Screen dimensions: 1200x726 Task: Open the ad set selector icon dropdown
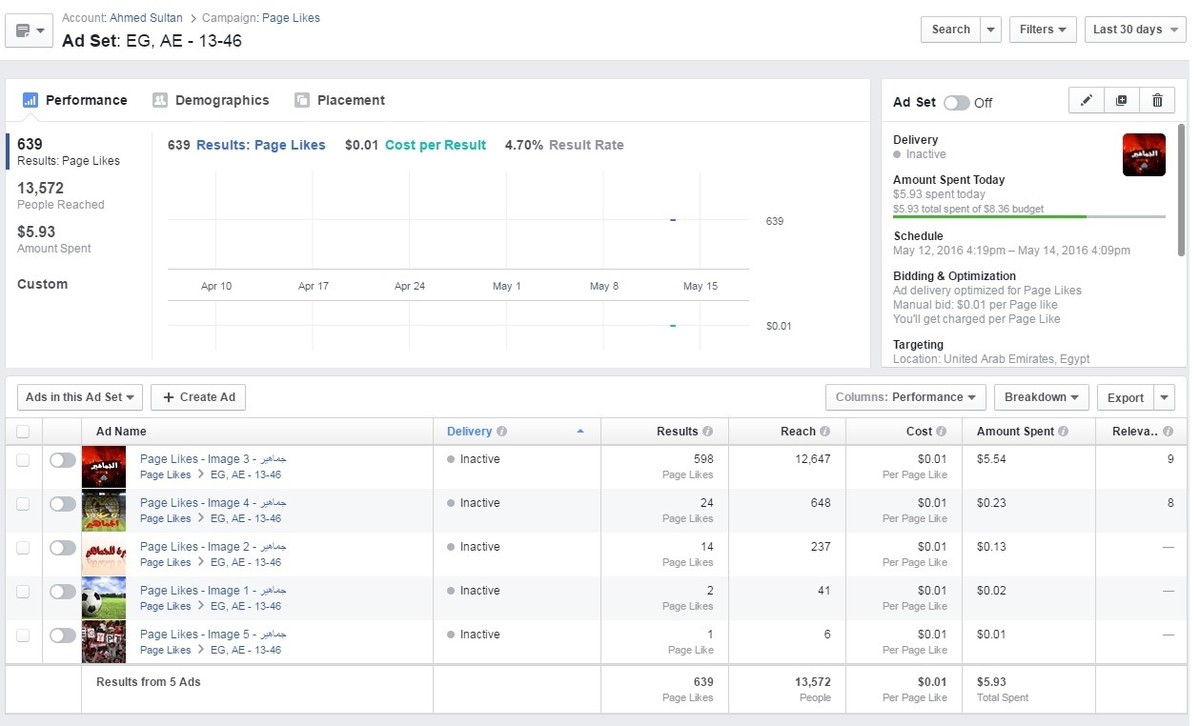point(29,31)
